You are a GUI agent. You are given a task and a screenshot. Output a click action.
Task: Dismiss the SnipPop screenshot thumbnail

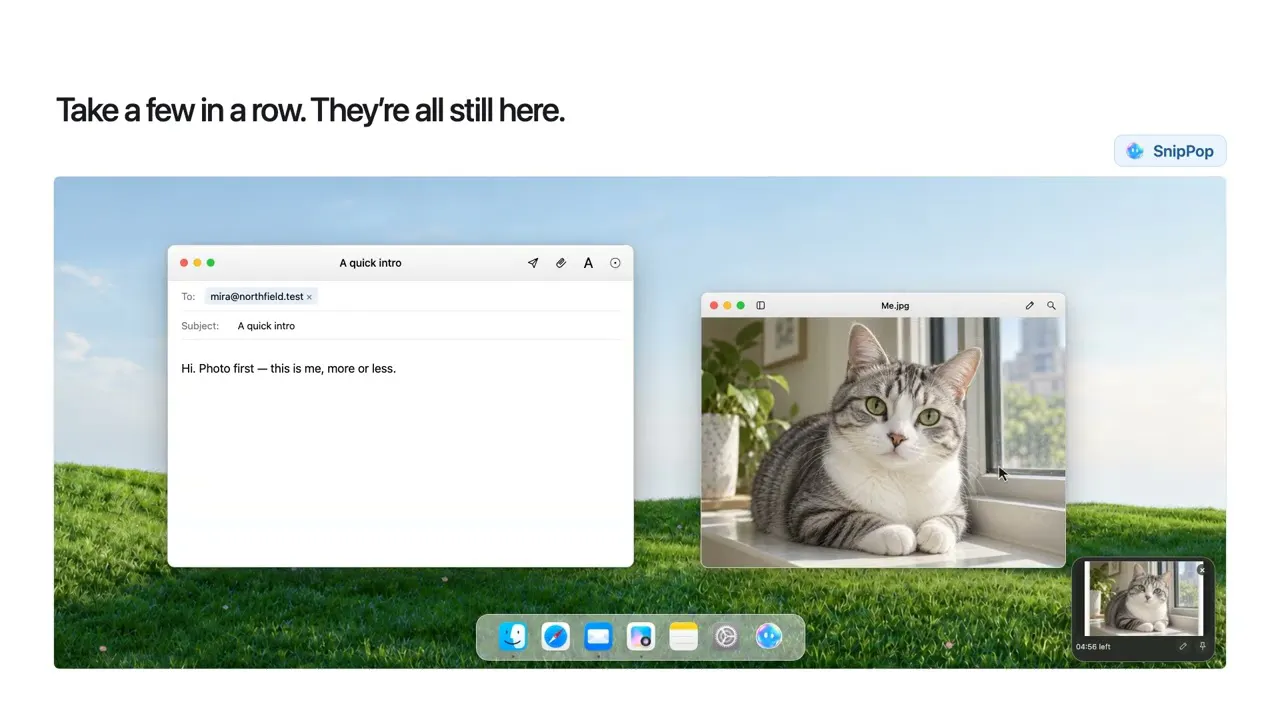(x=1202, y=570)
